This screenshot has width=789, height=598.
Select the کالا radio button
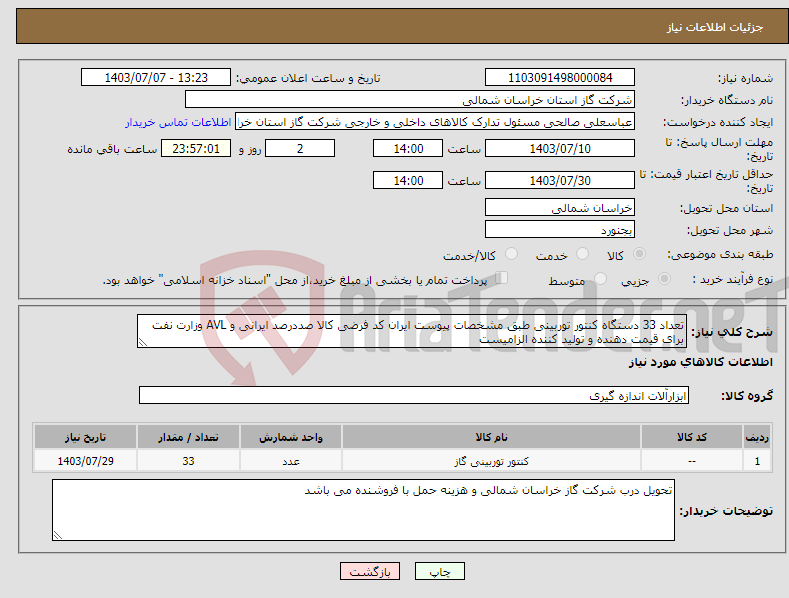point(640,254)
